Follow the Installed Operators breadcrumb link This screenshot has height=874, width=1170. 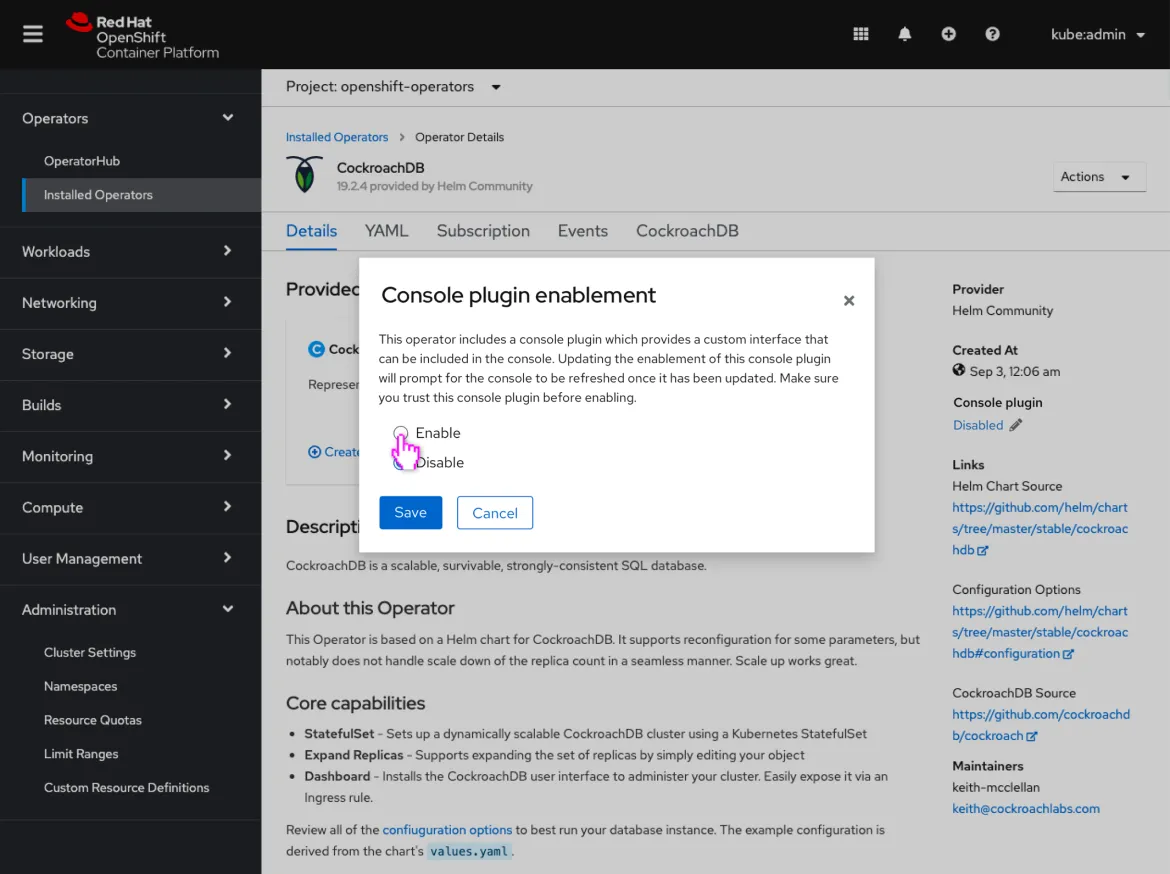pyautogui.click(x=337, y=137)
